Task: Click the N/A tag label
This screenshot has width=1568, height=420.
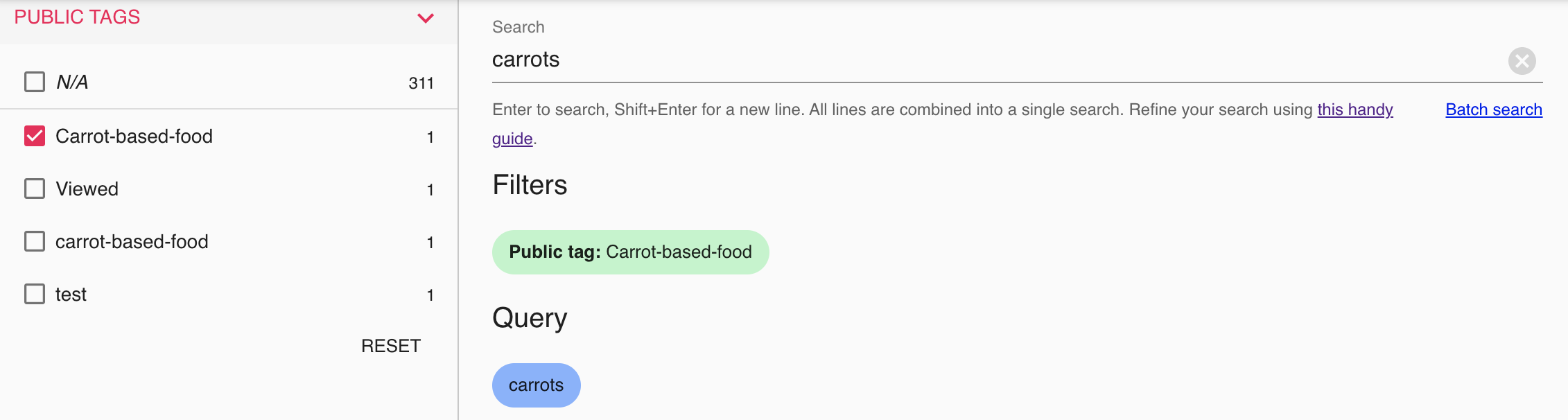Action: 72,82
